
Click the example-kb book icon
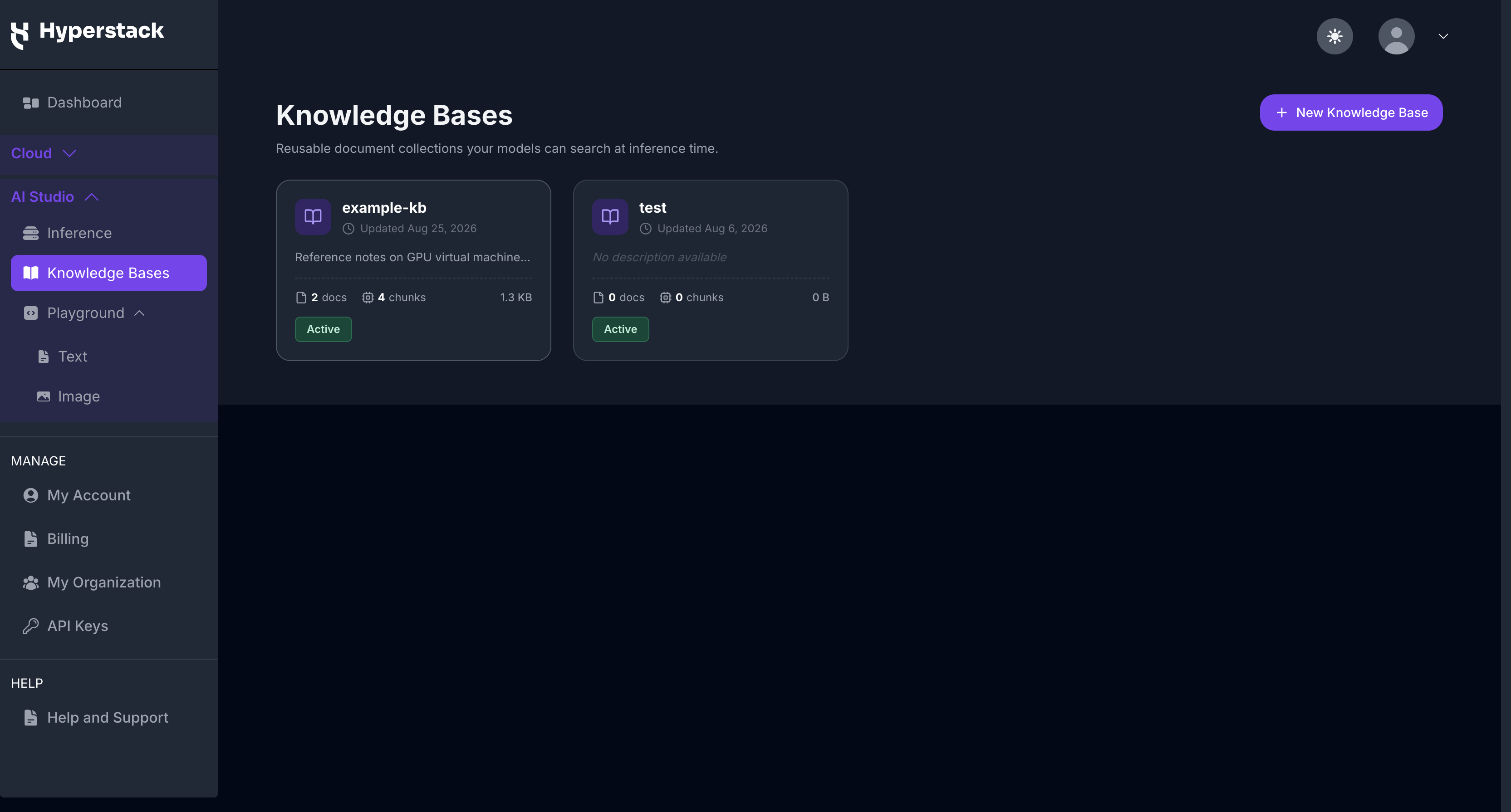(313, 217)
